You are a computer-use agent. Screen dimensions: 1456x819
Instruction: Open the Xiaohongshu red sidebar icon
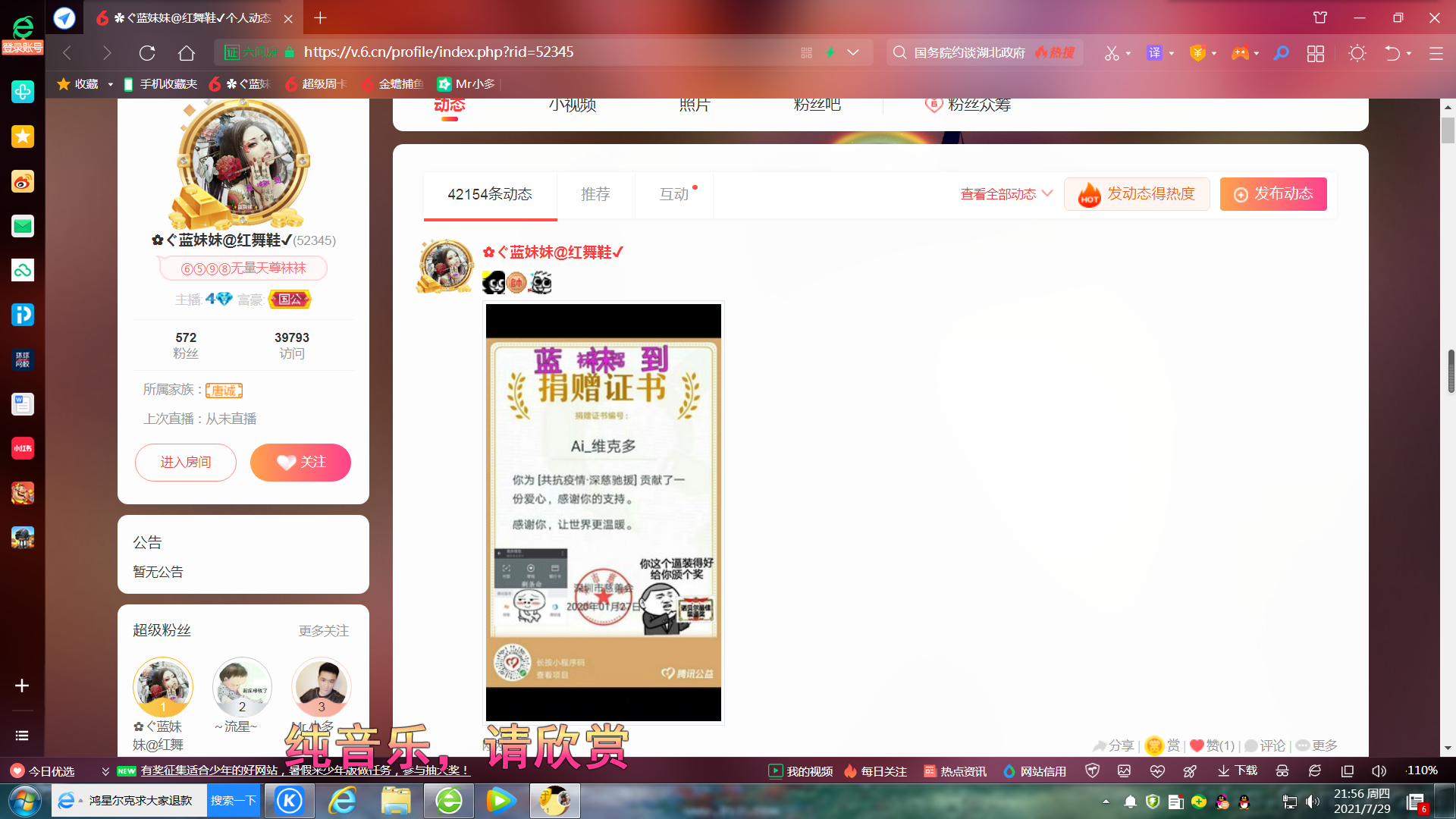(x=23, y=448)
